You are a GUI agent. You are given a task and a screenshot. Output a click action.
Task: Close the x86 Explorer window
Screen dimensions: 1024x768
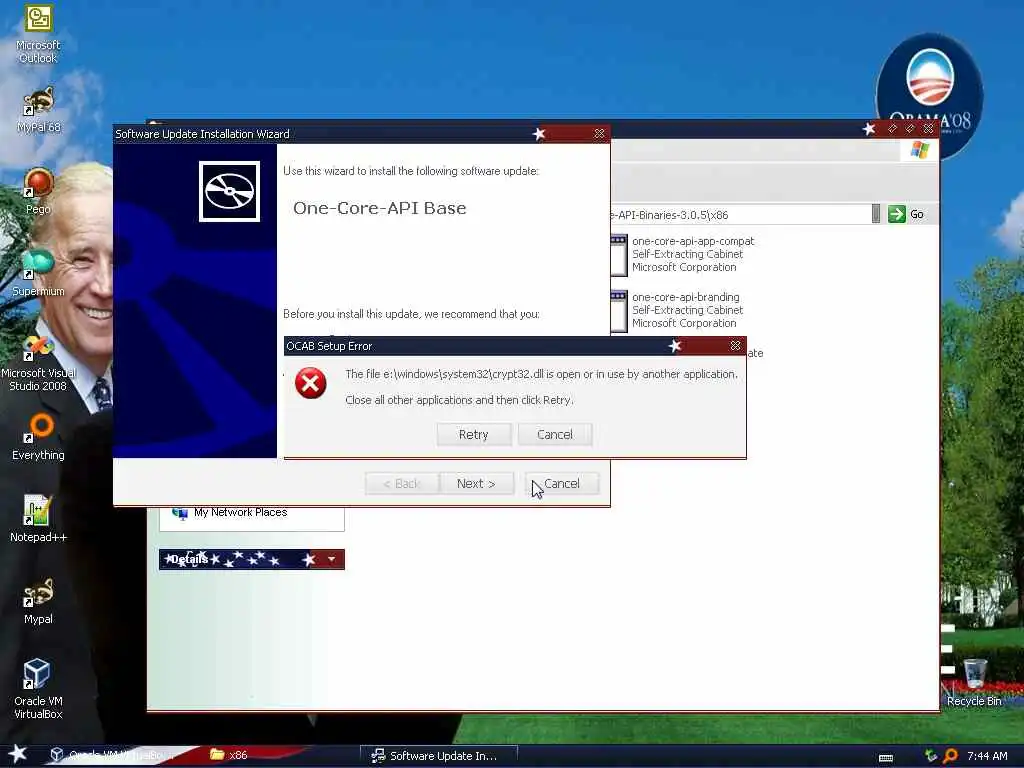(928, 129)
